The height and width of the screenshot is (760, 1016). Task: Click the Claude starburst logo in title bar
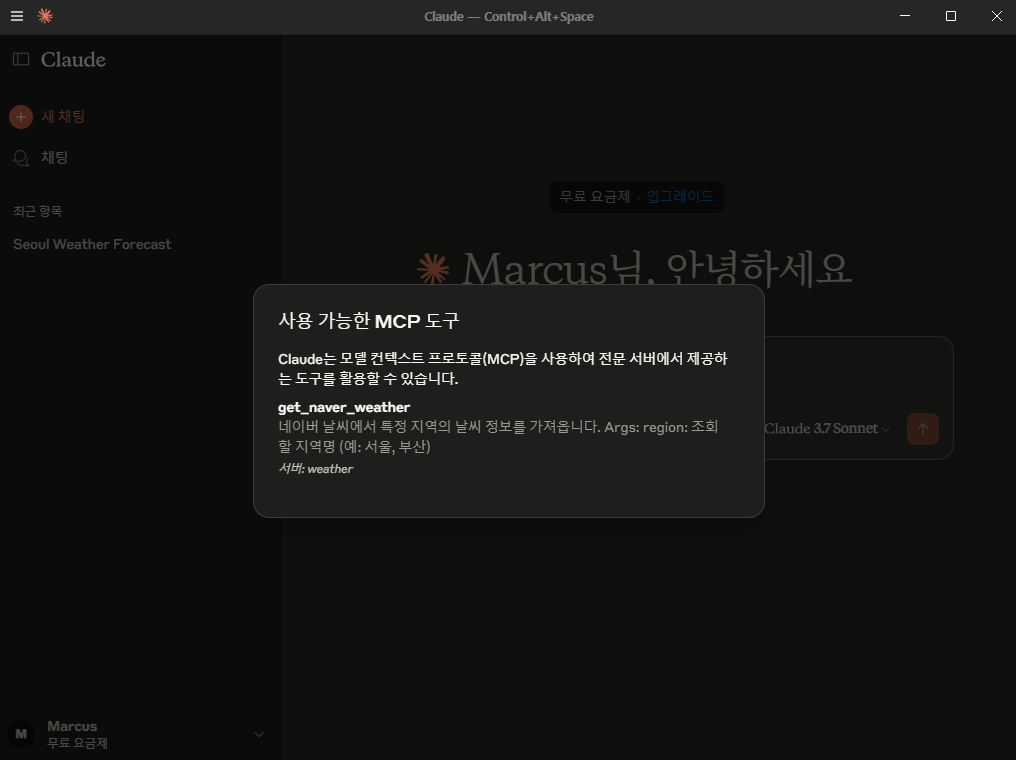tap(45, 16)
